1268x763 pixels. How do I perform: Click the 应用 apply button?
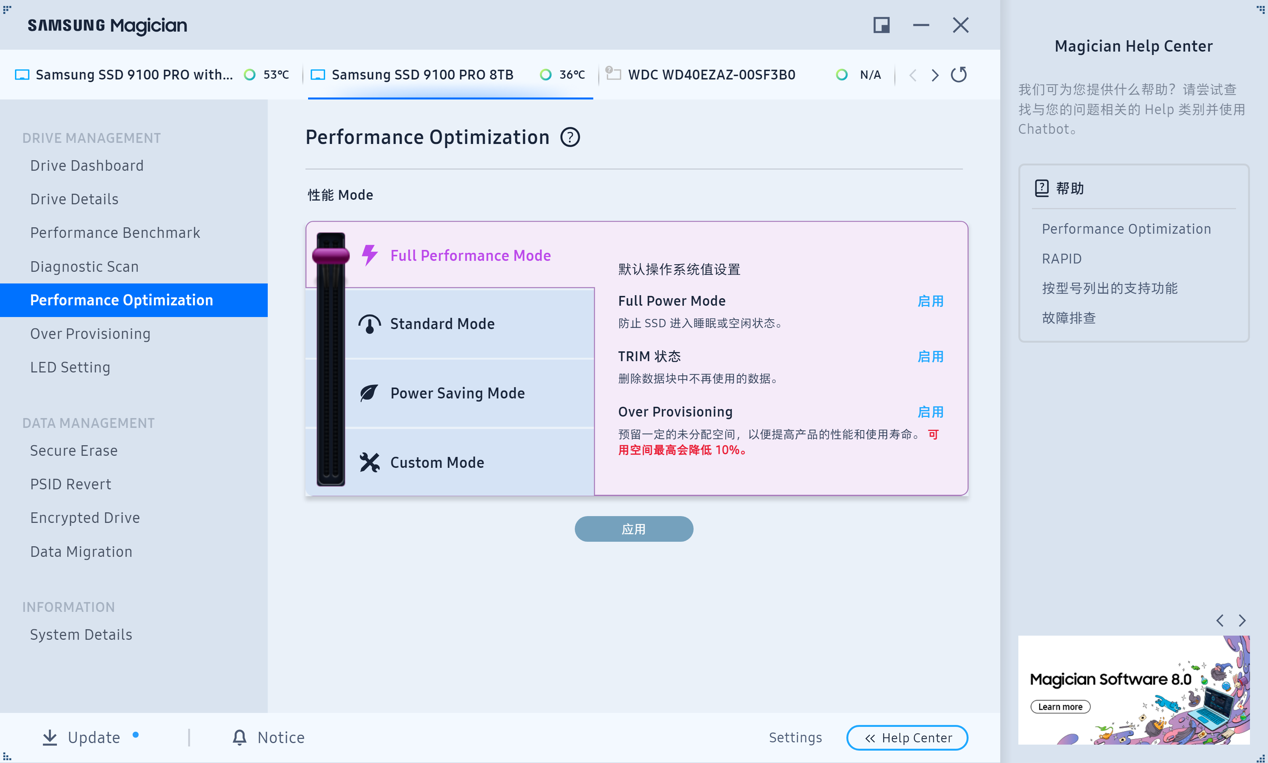[x=634, y=529]
